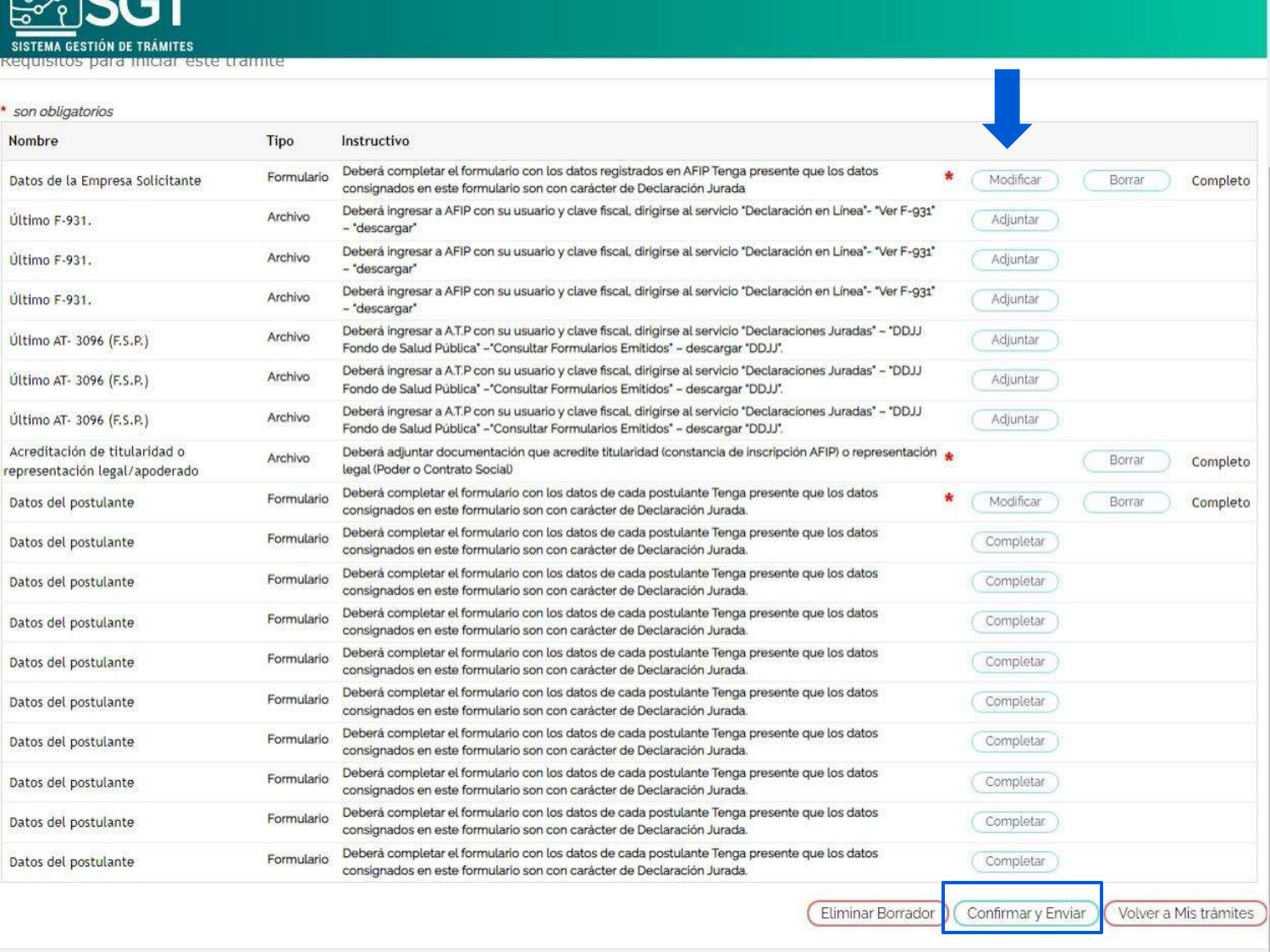Select the Tipo column header
This screenshot has height=952, width=1270.
pyautogui.click(x=280, y=141)
